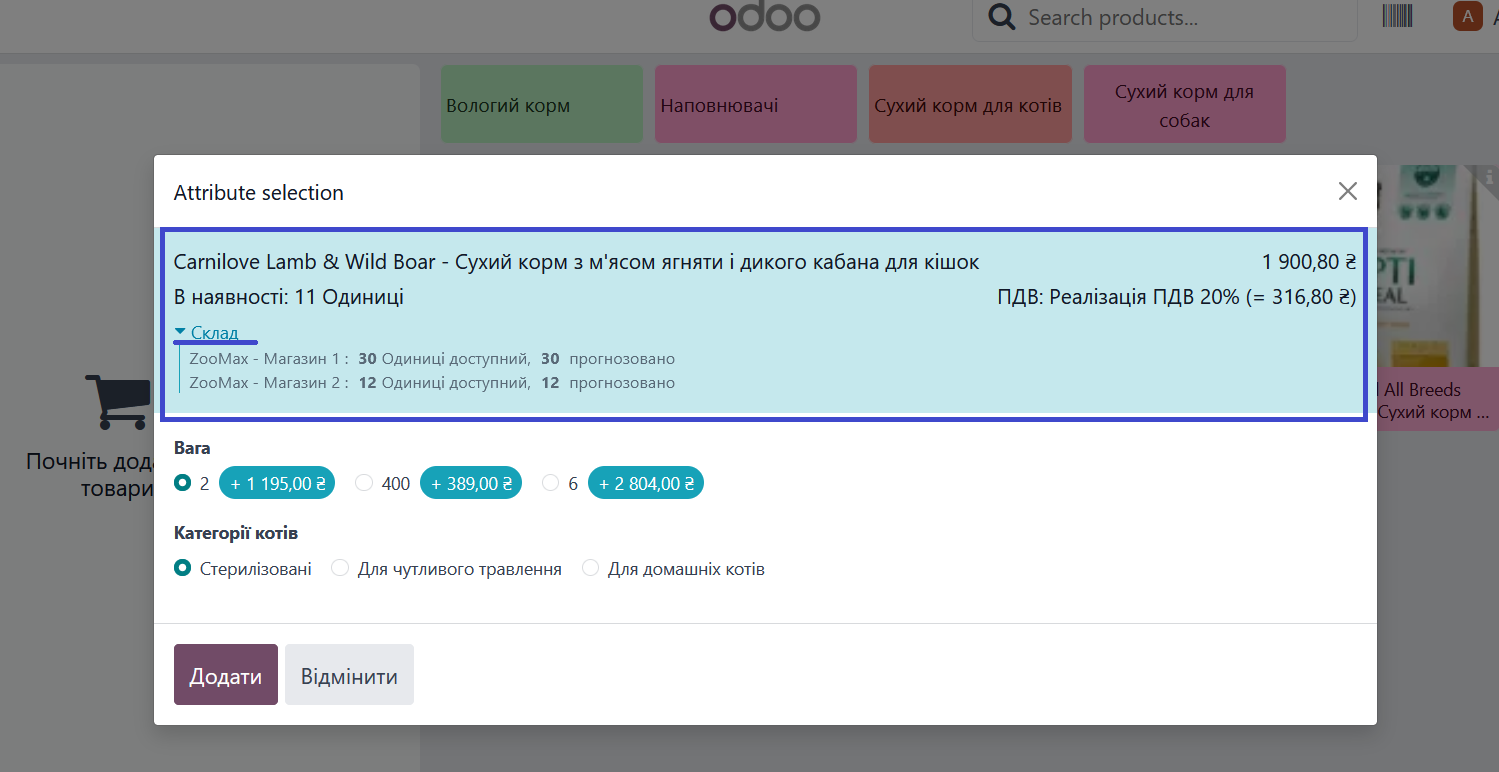Select weight option 6

(x=550, y=482)
